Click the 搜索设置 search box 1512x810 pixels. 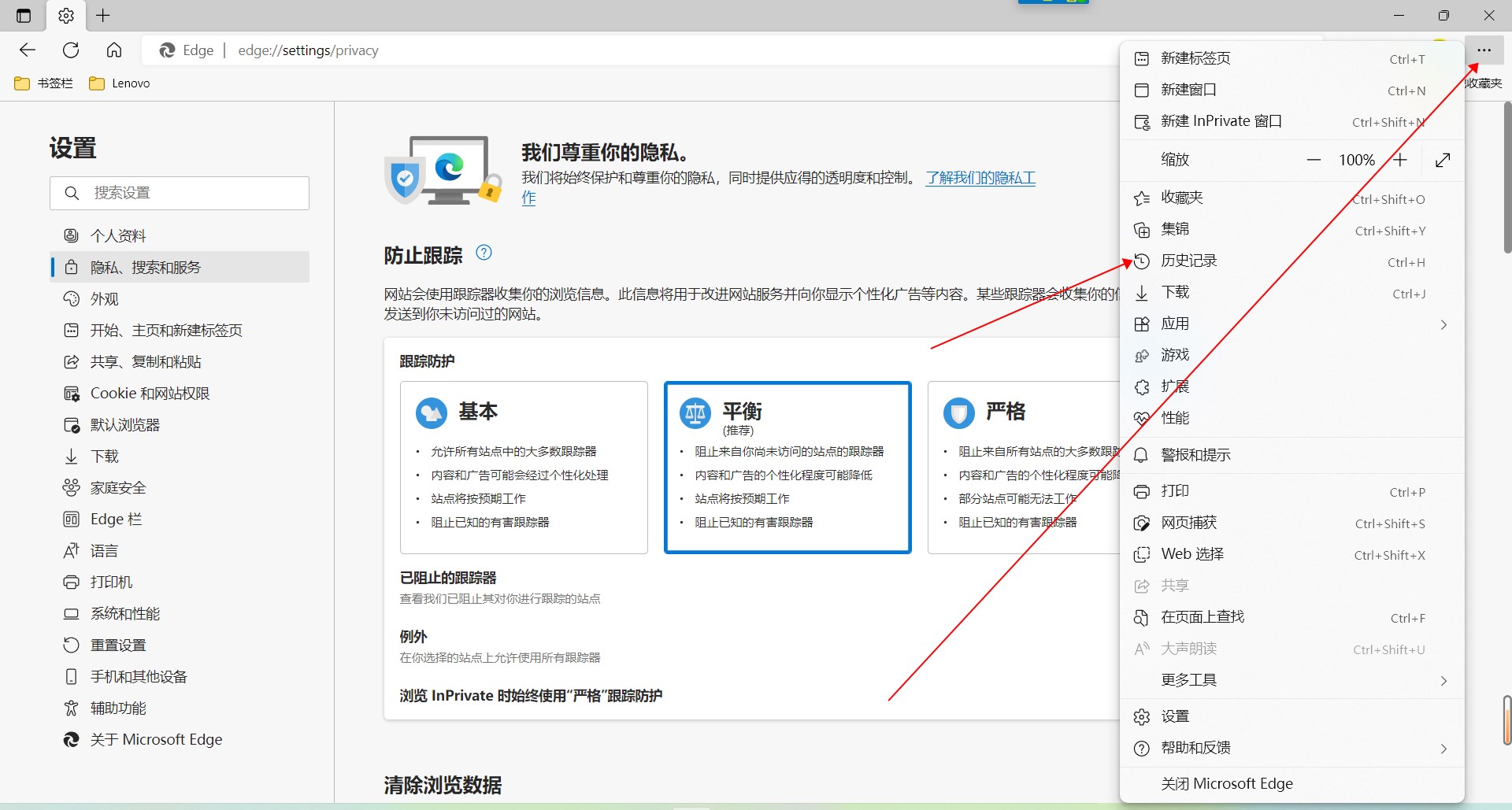click(180, 193)
